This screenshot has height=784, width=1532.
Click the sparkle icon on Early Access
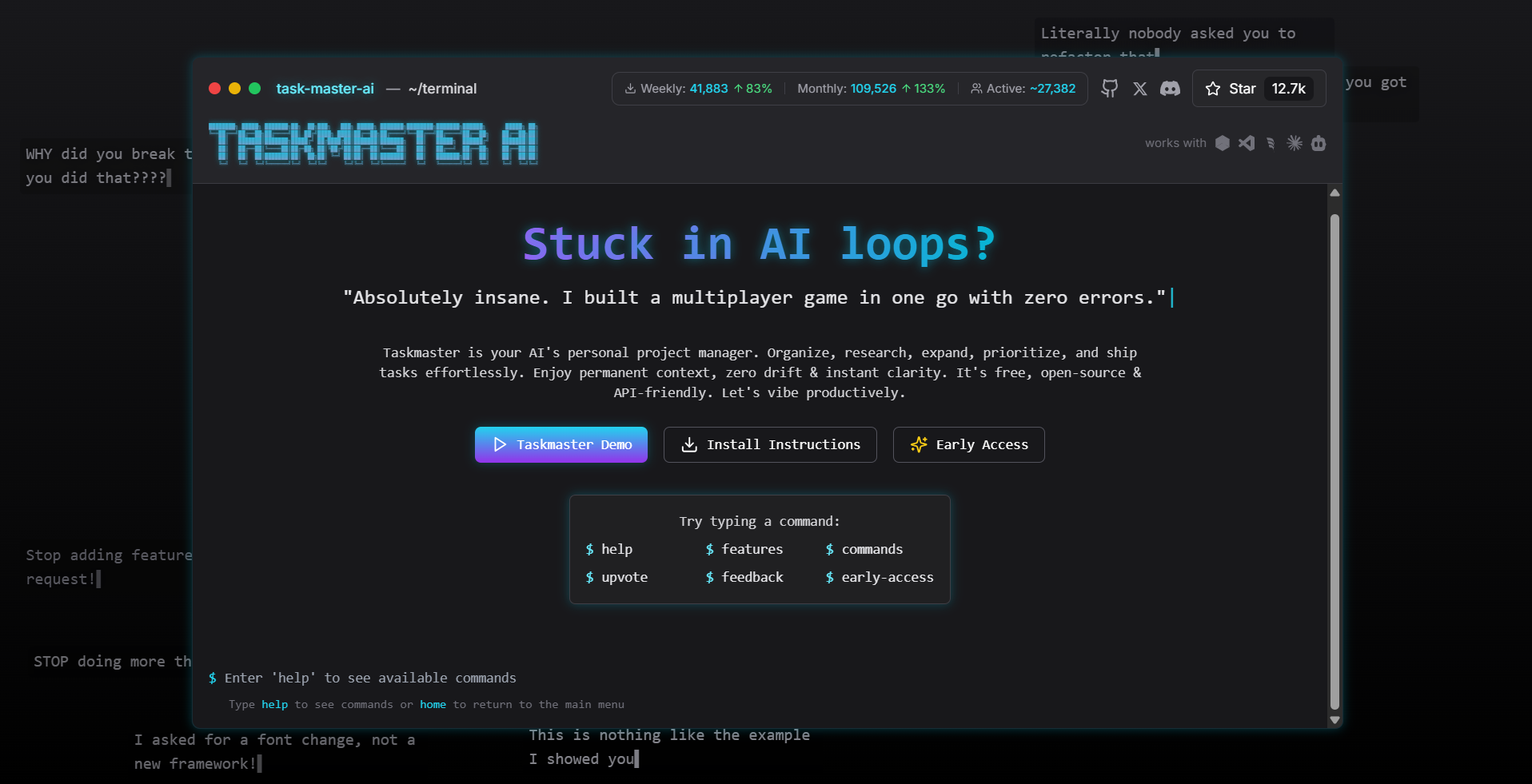tap(919, 444)
